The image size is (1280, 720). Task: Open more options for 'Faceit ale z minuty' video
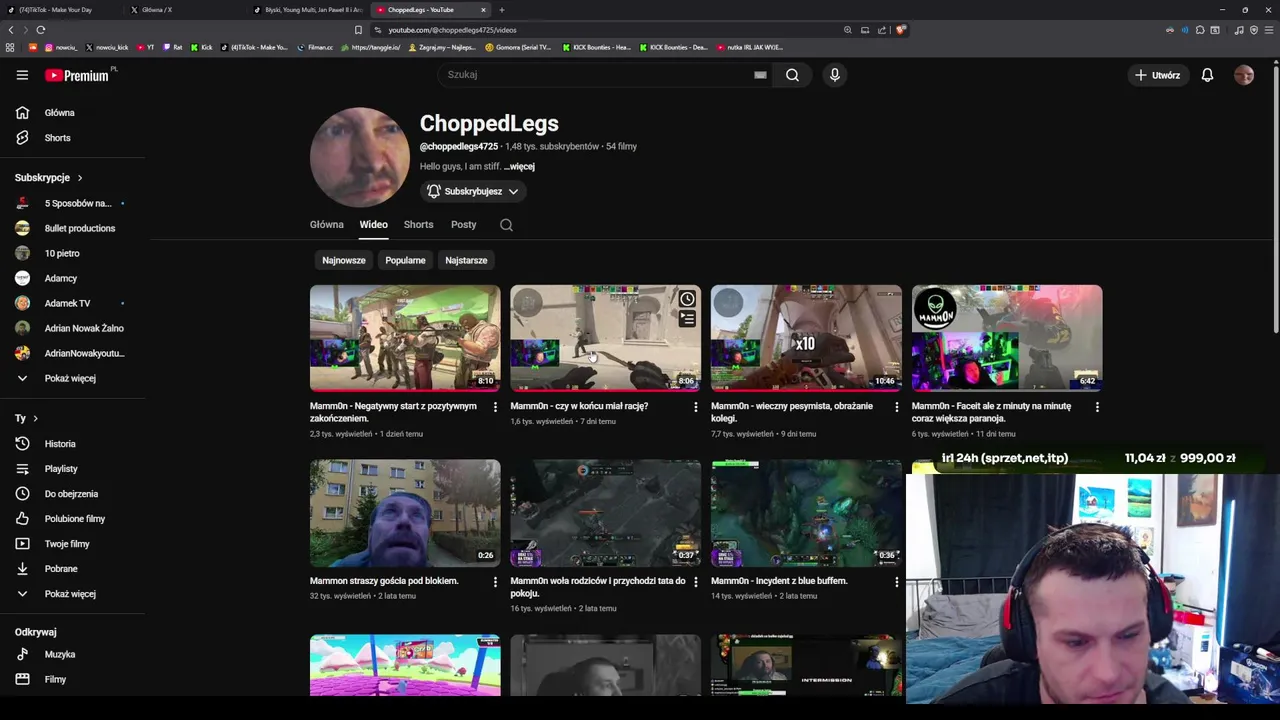point(1097,407)
